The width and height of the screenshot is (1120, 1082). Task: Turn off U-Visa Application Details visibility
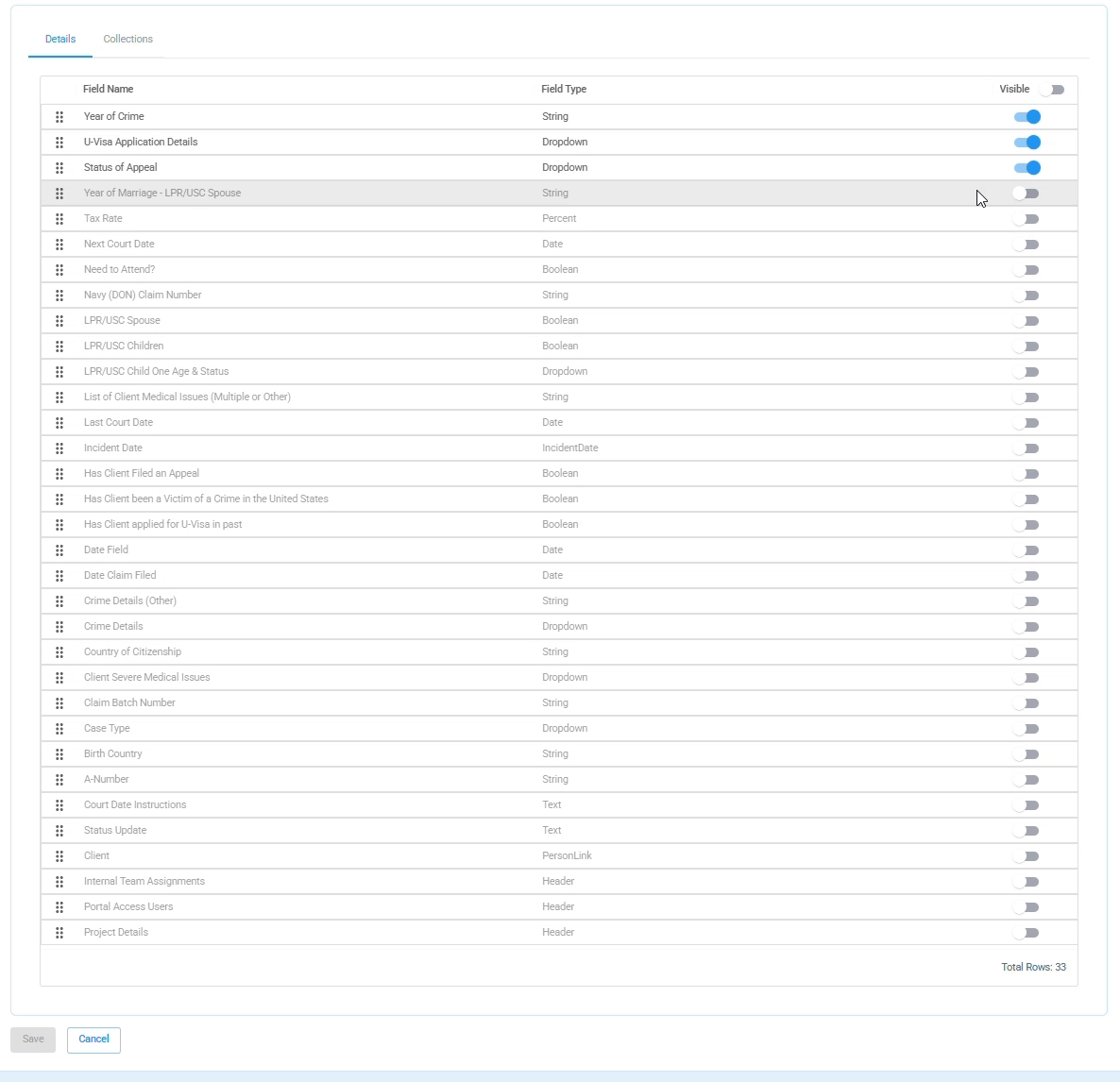coord(1027,143)
